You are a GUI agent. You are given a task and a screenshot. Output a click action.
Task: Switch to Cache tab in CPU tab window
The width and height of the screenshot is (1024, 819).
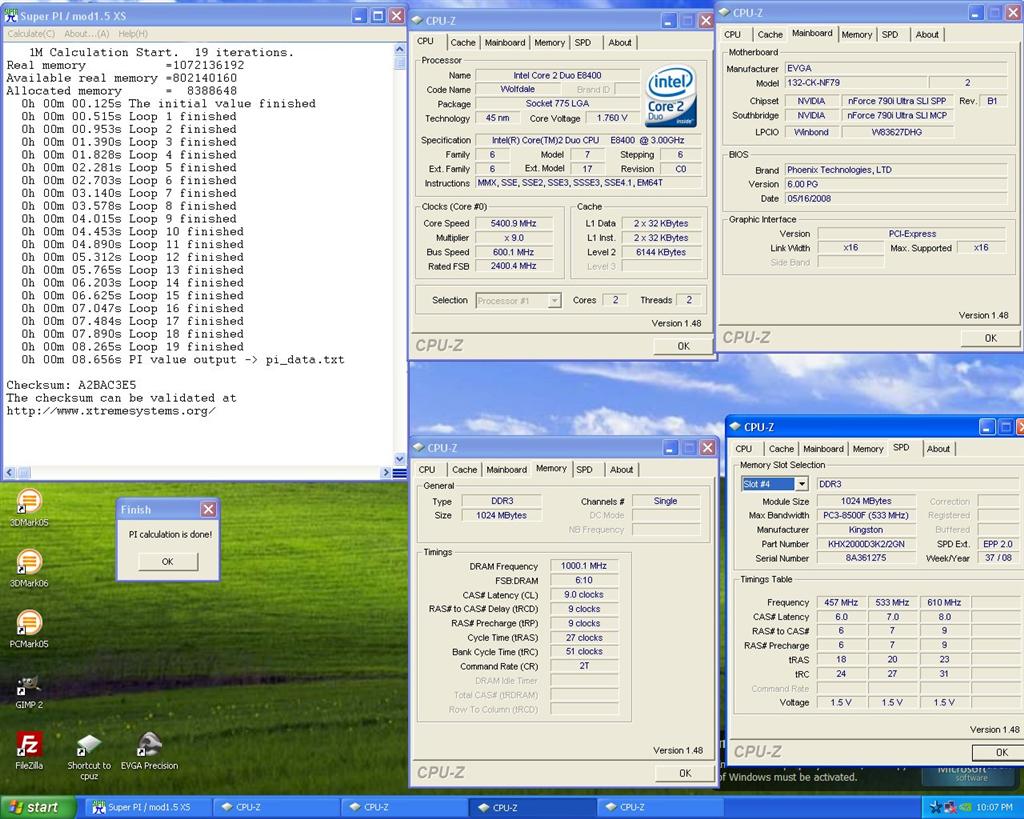462,42
